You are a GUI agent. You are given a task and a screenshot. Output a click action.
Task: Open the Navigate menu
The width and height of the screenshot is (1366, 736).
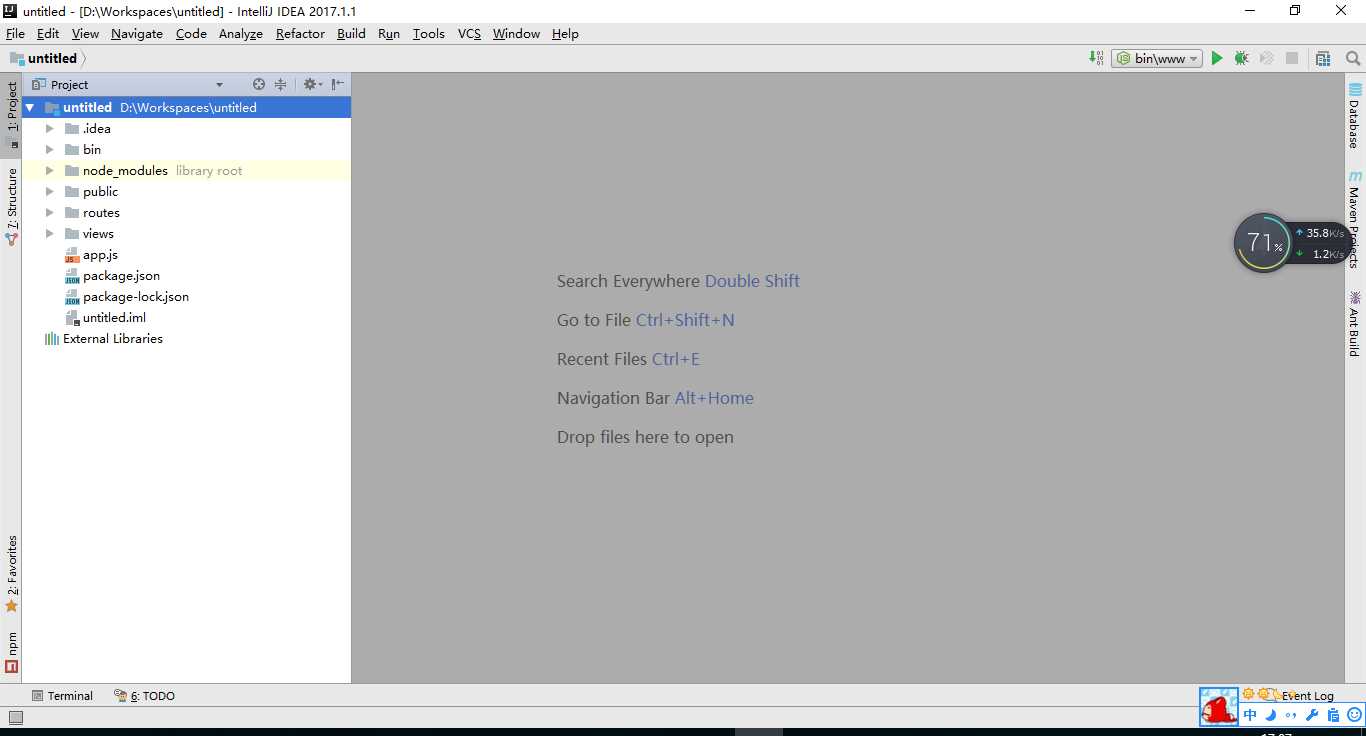coord(137,34)
